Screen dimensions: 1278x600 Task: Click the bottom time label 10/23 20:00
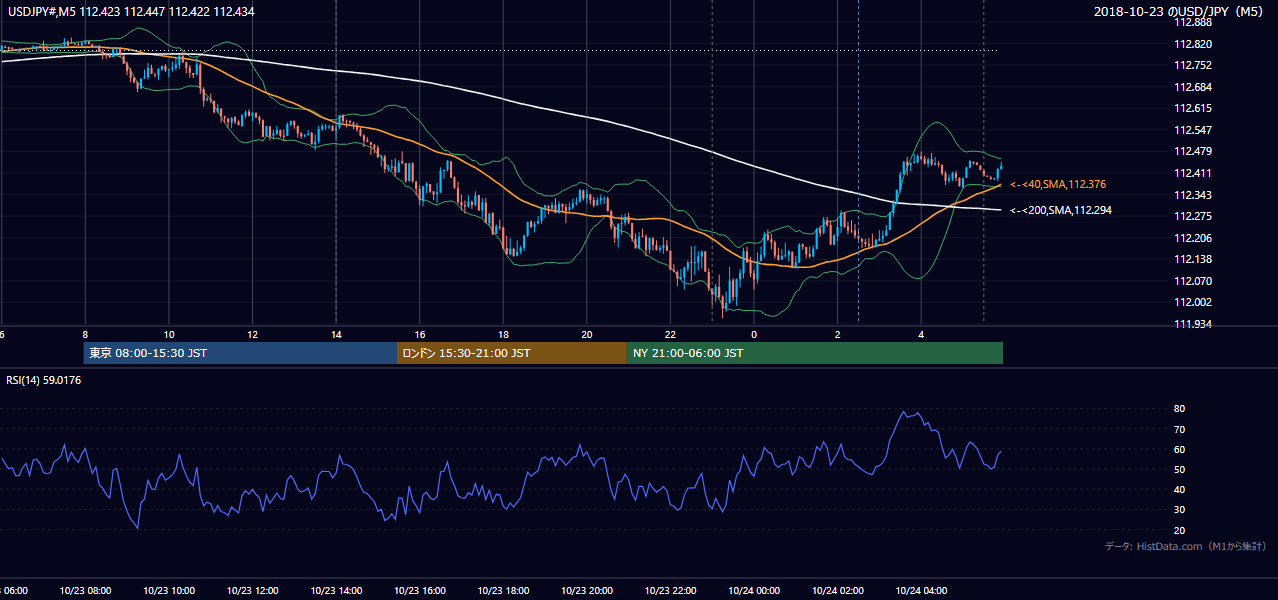pyautogui.click(x=587, y=591)
